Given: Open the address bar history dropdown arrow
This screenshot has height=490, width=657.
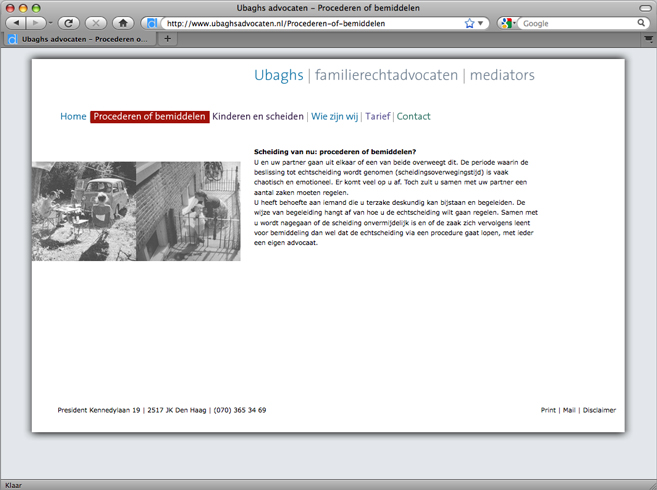Looking at the screenshot, I should coord(481,23).
